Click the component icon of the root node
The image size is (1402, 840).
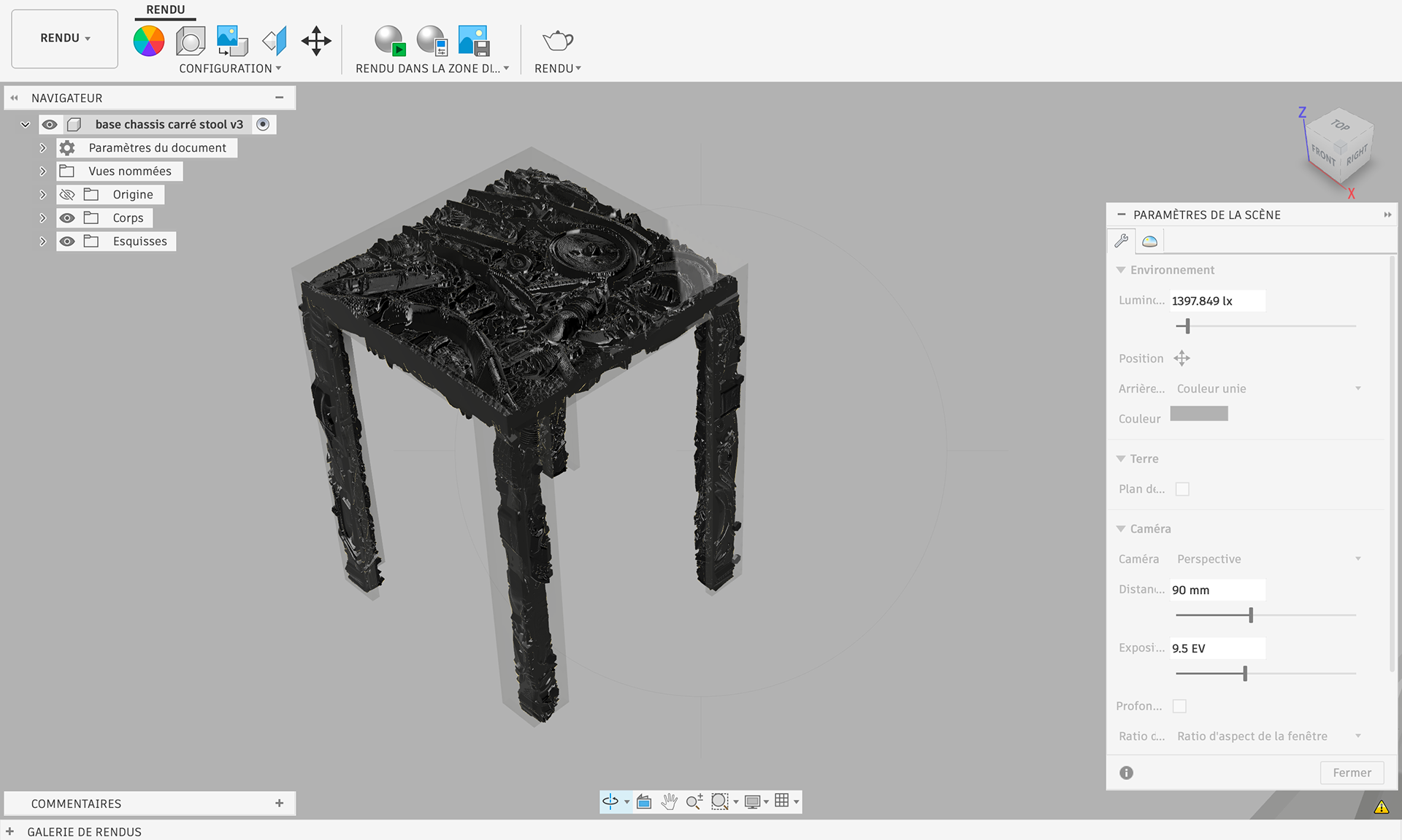point(74,125)
